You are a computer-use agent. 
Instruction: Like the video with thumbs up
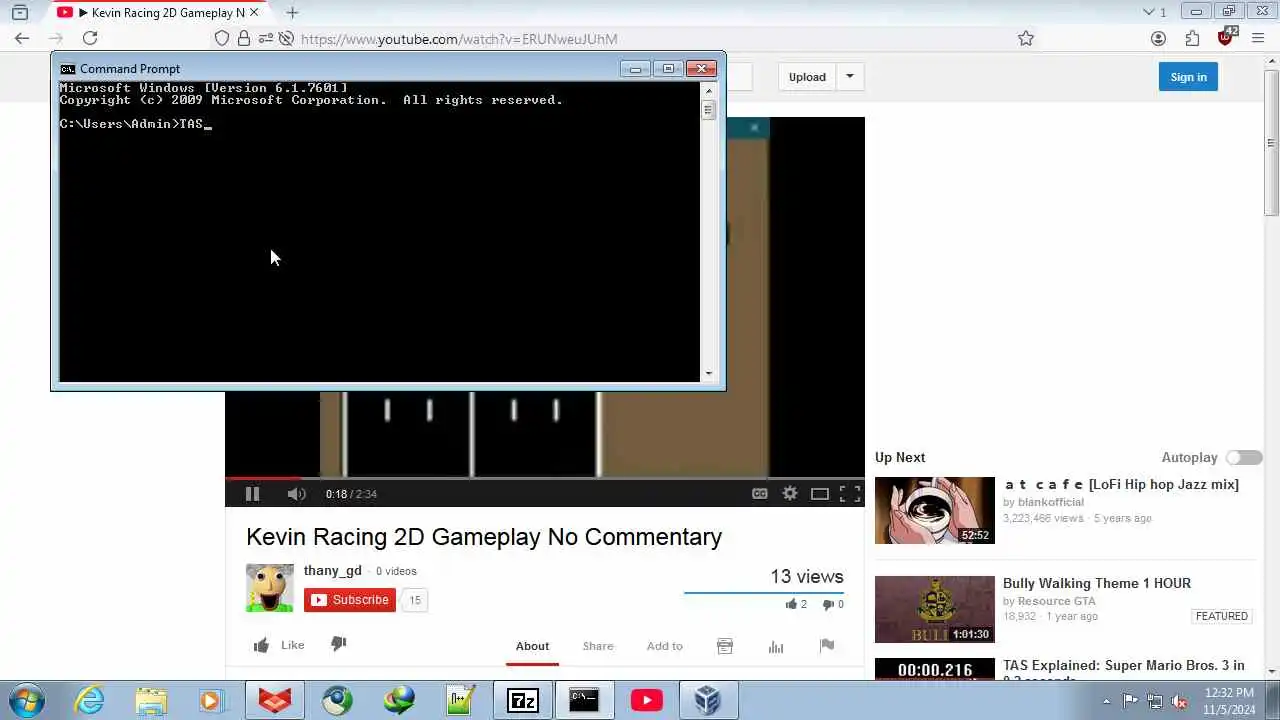[279, 645]
